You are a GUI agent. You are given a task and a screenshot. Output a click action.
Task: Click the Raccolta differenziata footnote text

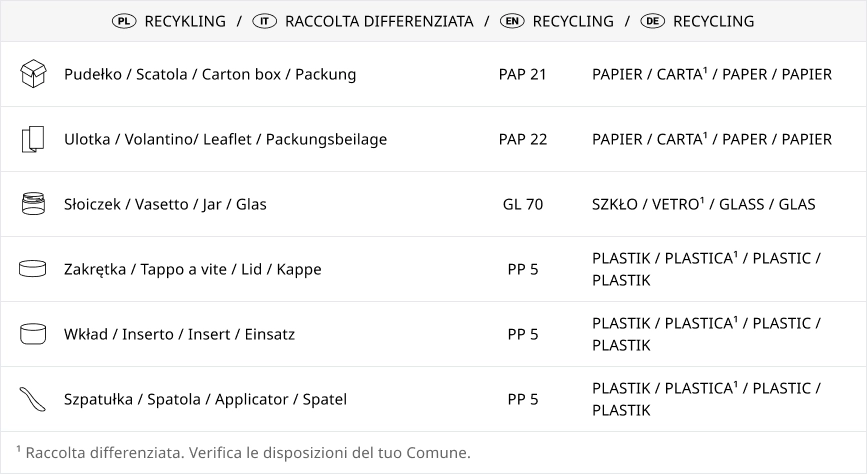(244, 452)
